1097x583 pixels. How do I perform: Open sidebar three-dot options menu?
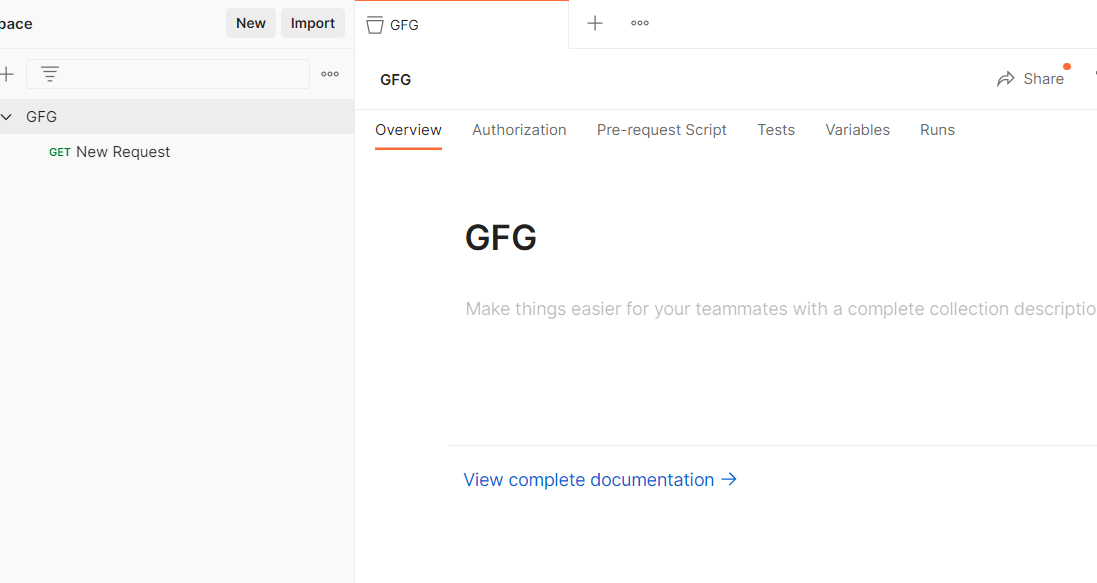330,73
